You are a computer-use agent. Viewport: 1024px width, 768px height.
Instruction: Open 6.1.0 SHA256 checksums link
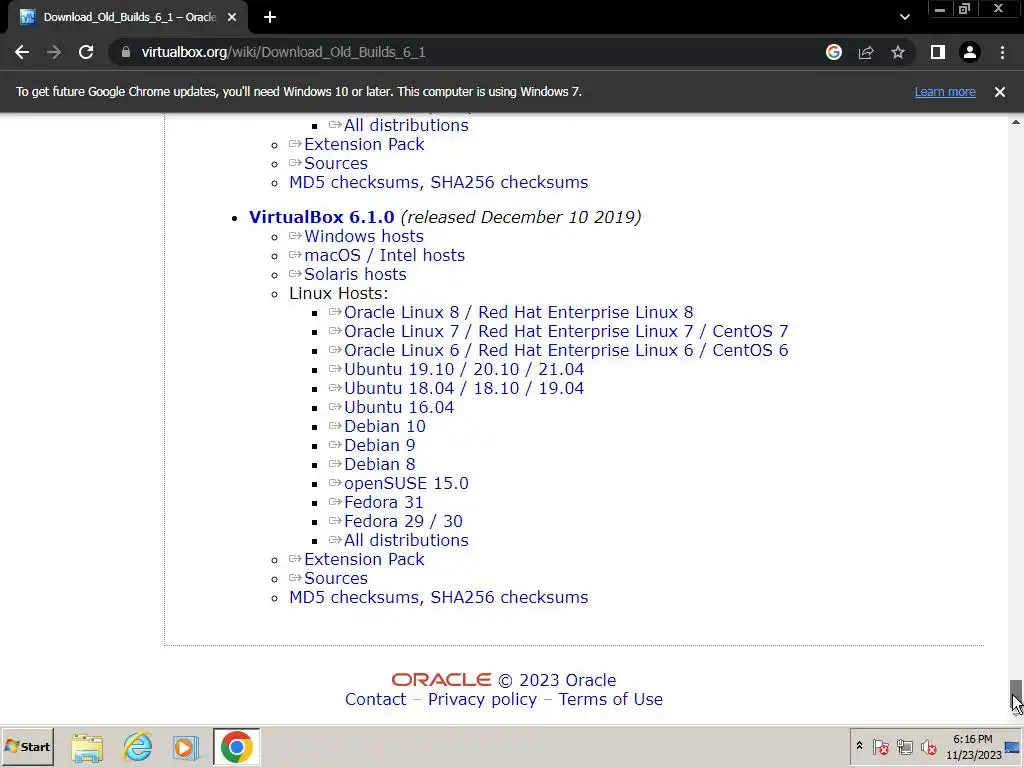tap(509, 597)
